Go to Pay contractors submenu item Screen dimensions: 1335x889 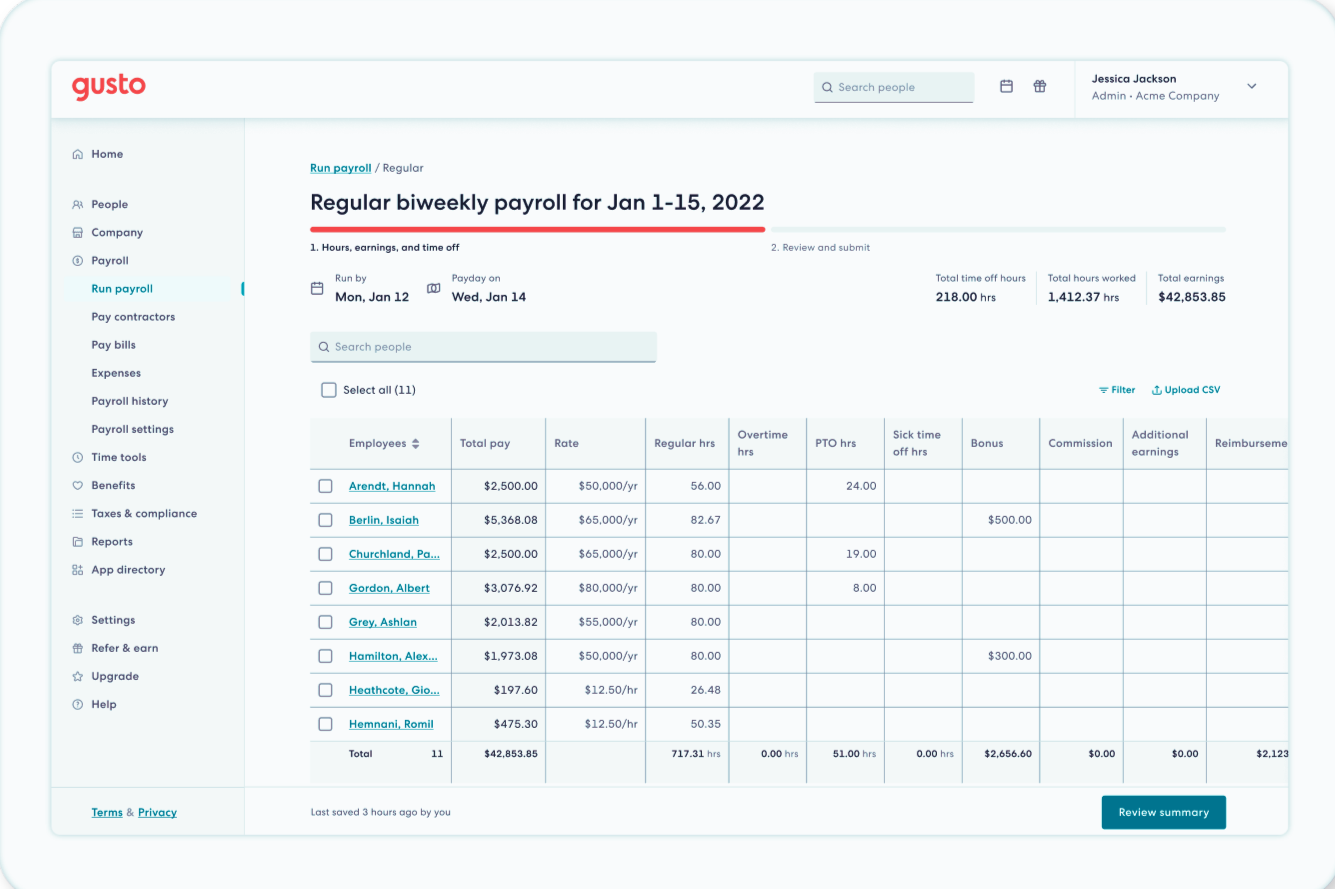tap(133, 317)
